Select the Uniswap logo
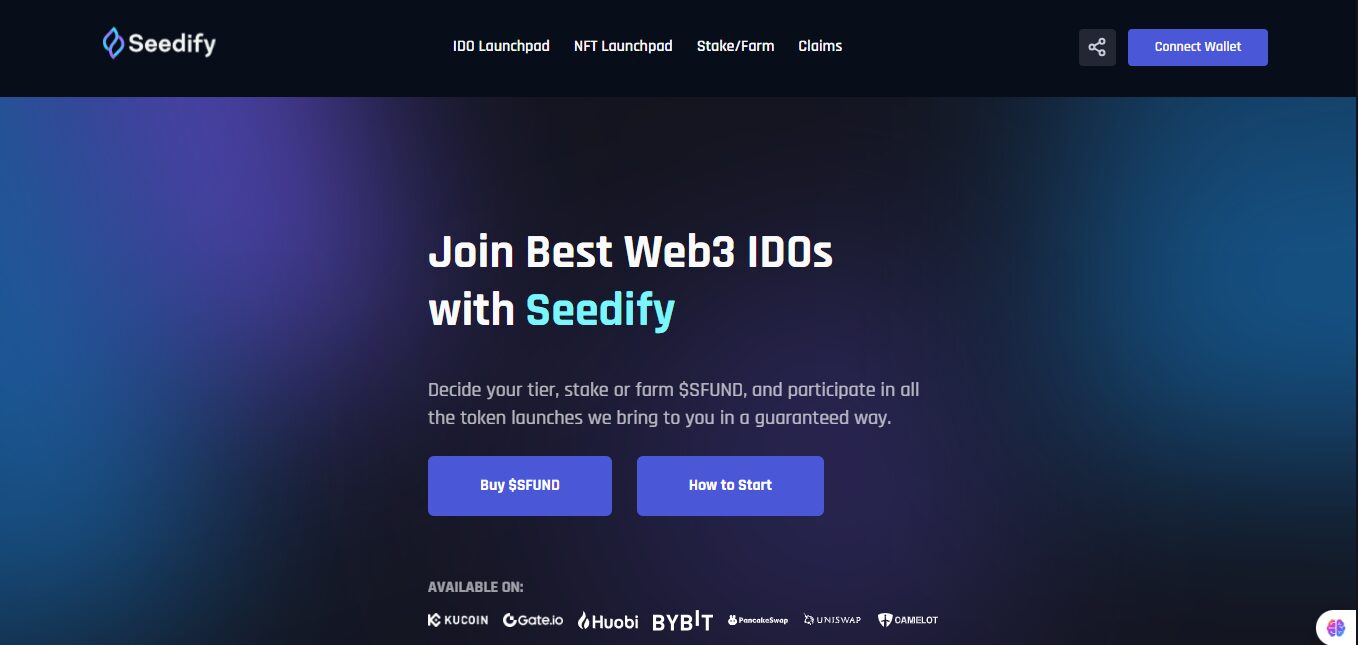The image size is (1358, 645). click(x=833, y=620)
